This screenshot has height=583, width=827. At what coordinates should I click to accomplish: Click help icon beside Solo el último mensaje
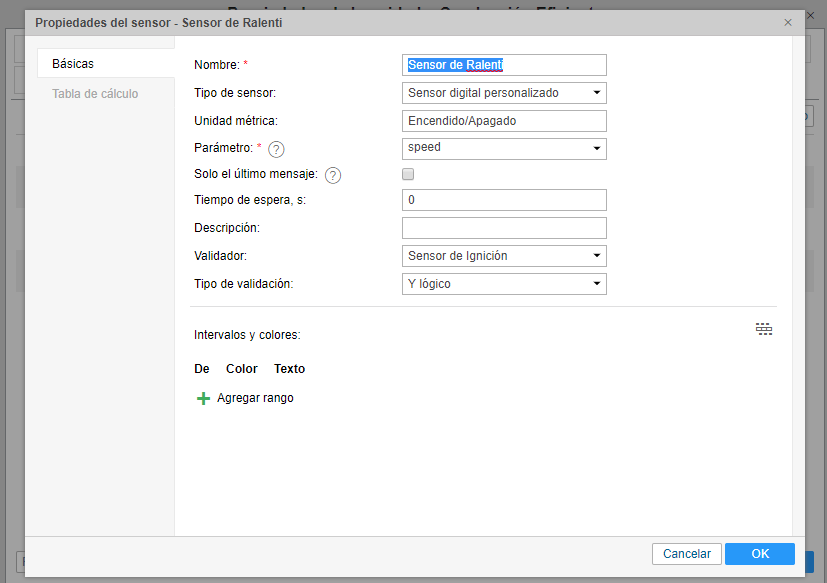[x=333, y=175]
